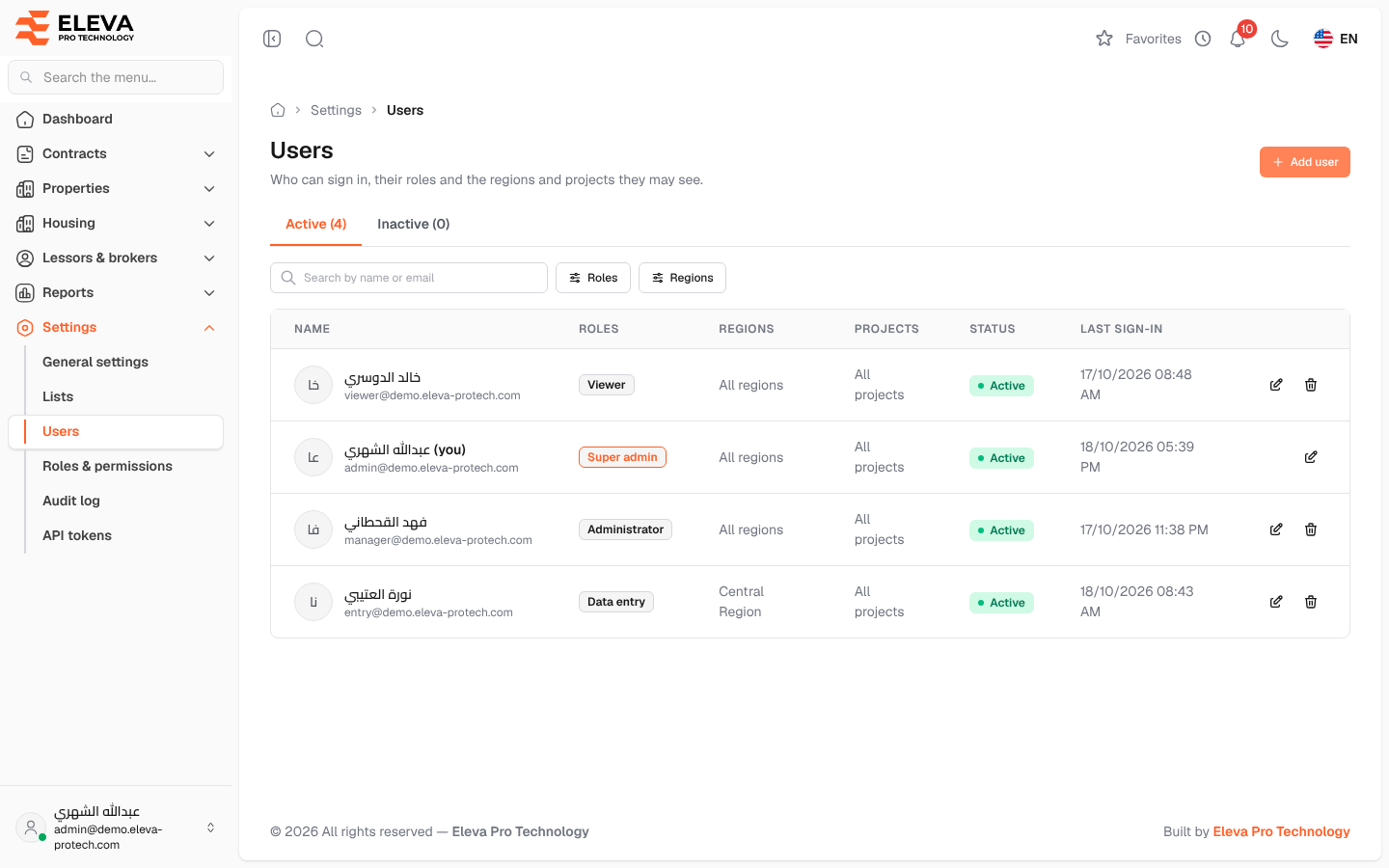The image size is (1389, 868).
Task: Open the Regions filter
Action: coord(682,278)
